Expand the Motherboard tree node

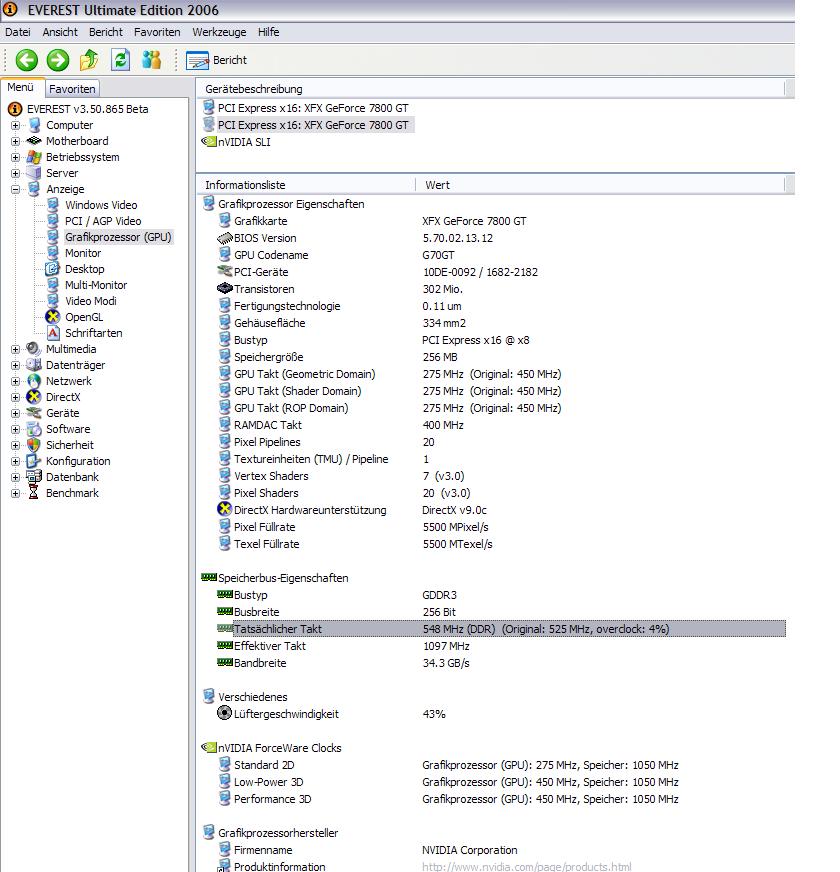16,141
